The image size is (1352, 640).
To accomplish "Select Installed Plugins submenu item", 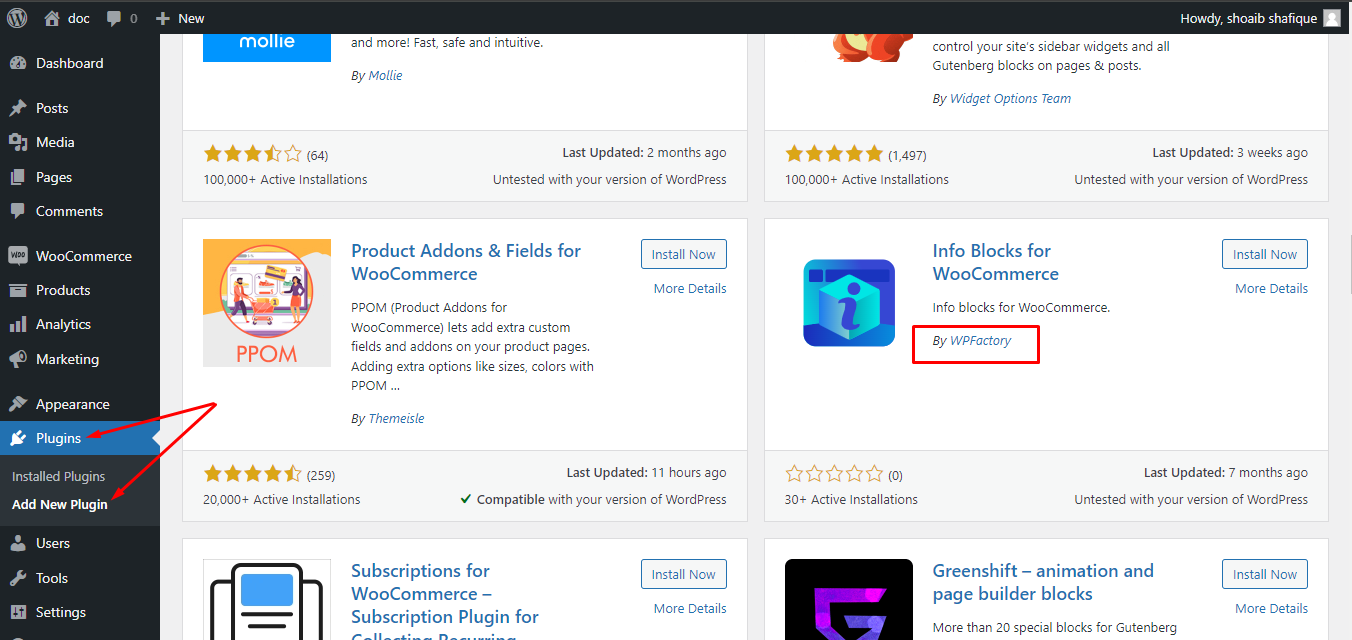I will pos(58,476).
